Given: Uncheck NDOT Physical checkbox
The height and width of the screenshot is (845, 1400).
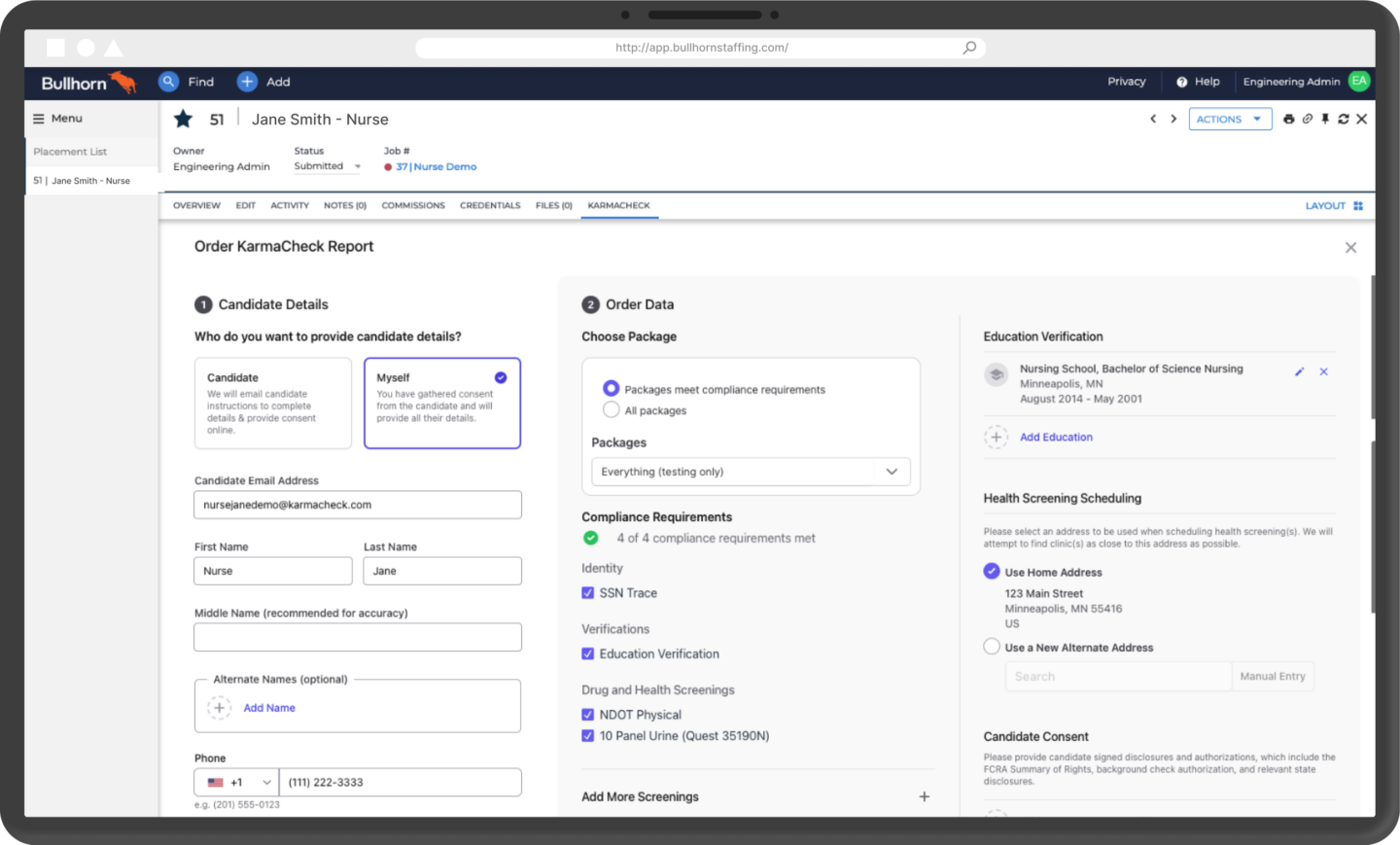Looking at the screenshot, I should (587, 715).
